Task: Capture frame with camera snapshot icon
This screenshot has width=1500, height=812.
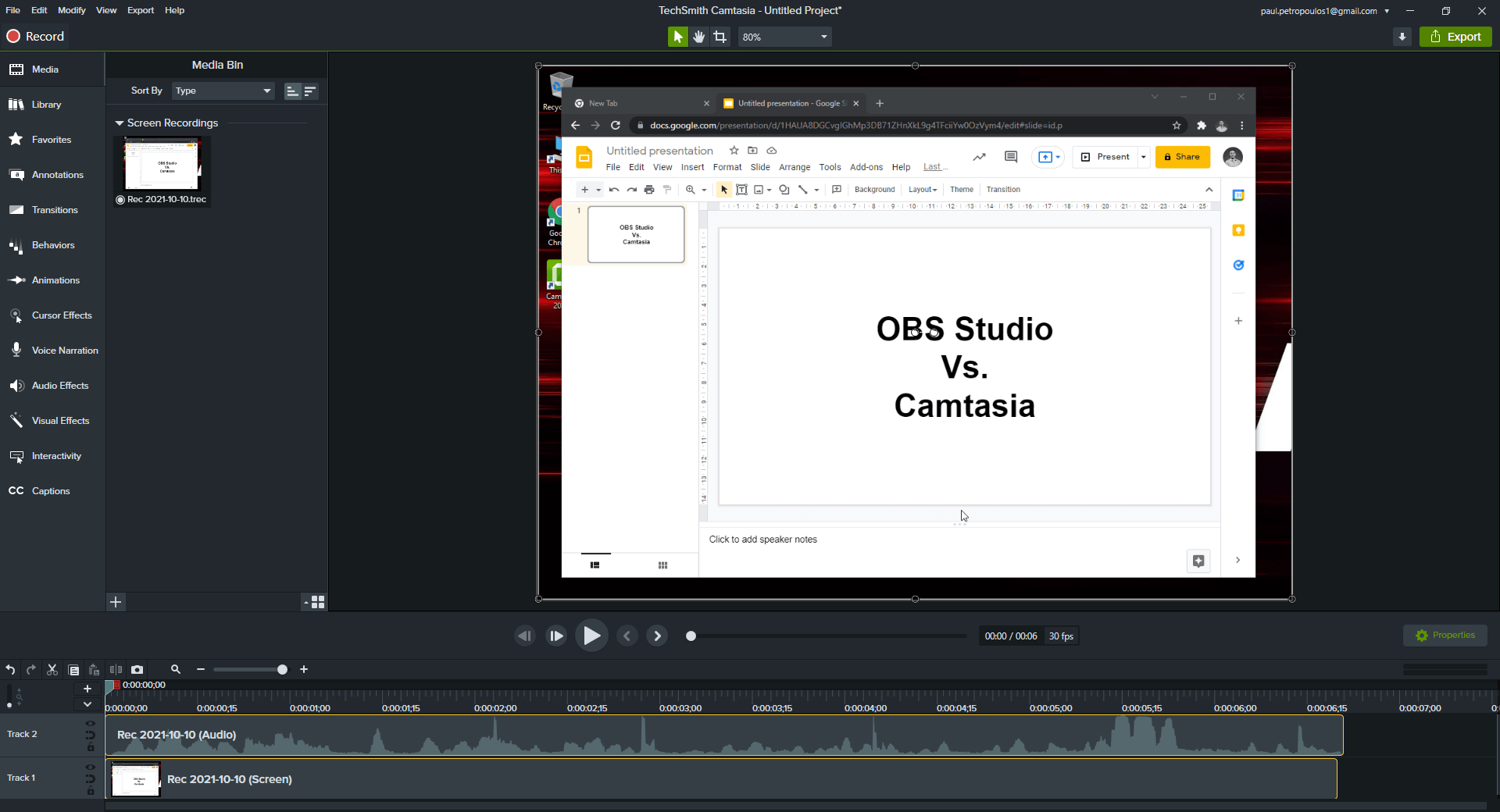Action: point(137,670)
